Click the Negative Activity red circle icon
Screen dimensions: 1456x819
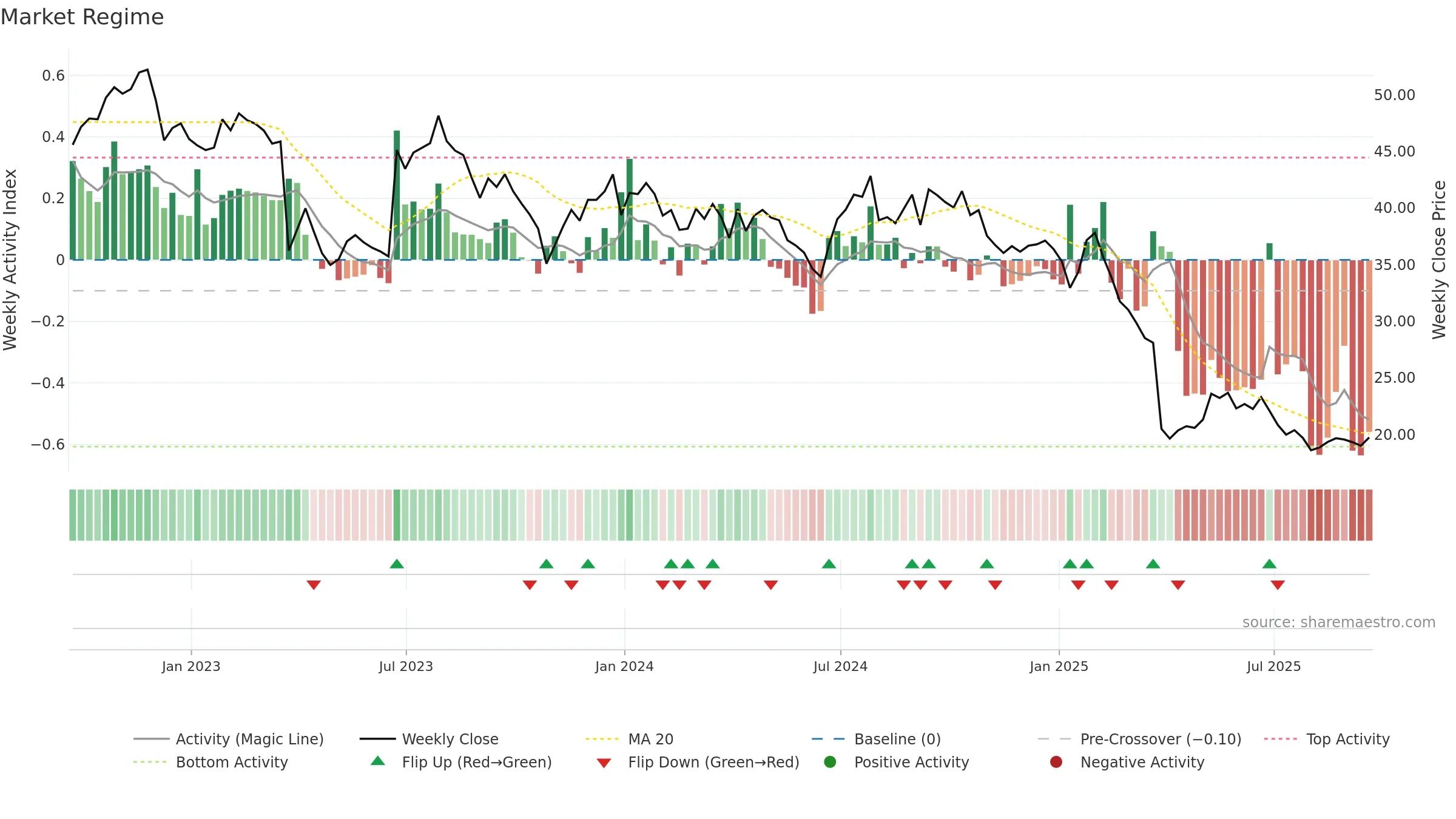pyautogui.click(x=1056, y=762)
